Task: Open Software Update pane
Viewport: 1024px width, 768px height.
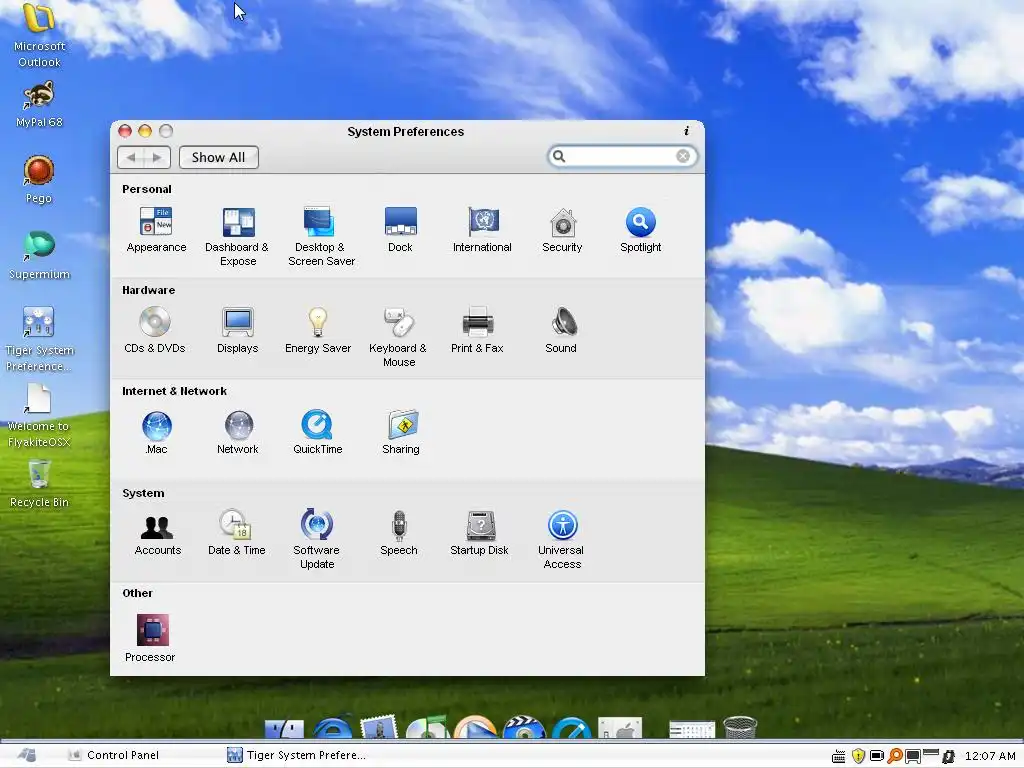Action: click(317, 539)
